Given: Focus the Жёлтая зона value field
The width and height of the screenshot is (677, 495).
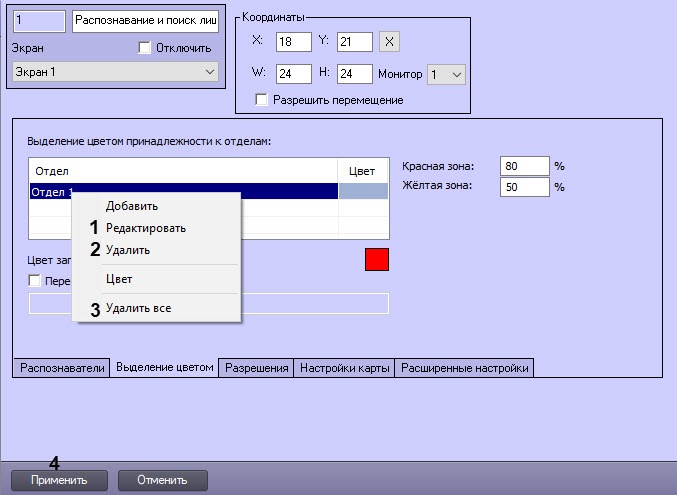Looking at the screenshot, I should click(525, 187).
